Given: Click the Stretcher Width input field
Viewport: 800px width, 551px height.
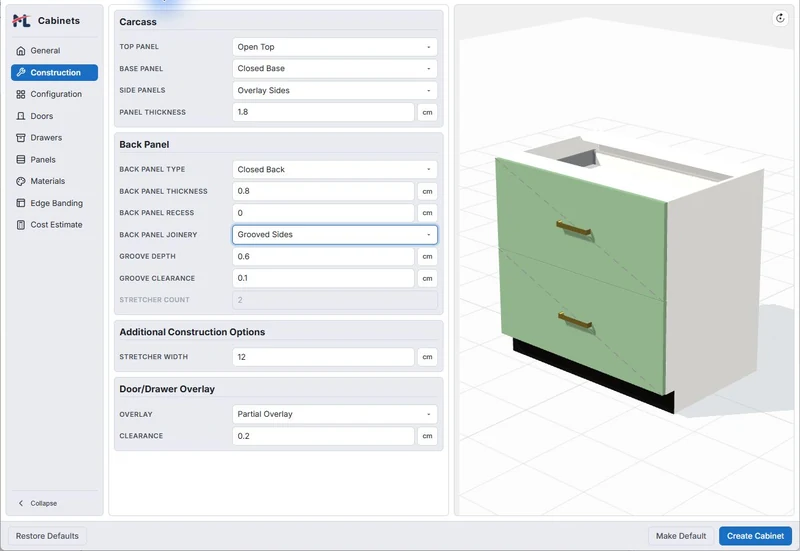Looking at the screenshot, I should click(x=323, y=357).
